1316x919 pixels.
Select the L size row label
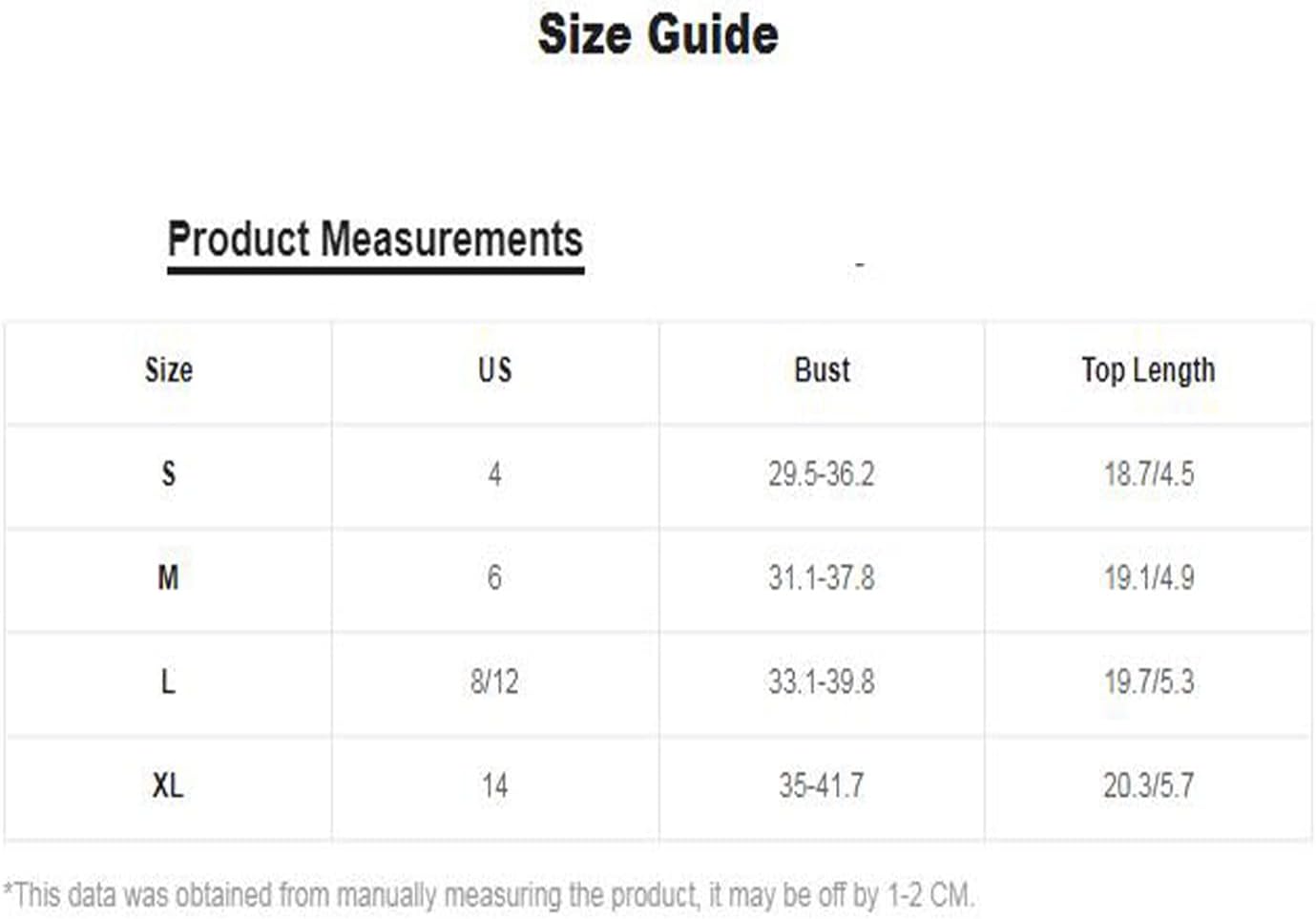coord(168,681)
